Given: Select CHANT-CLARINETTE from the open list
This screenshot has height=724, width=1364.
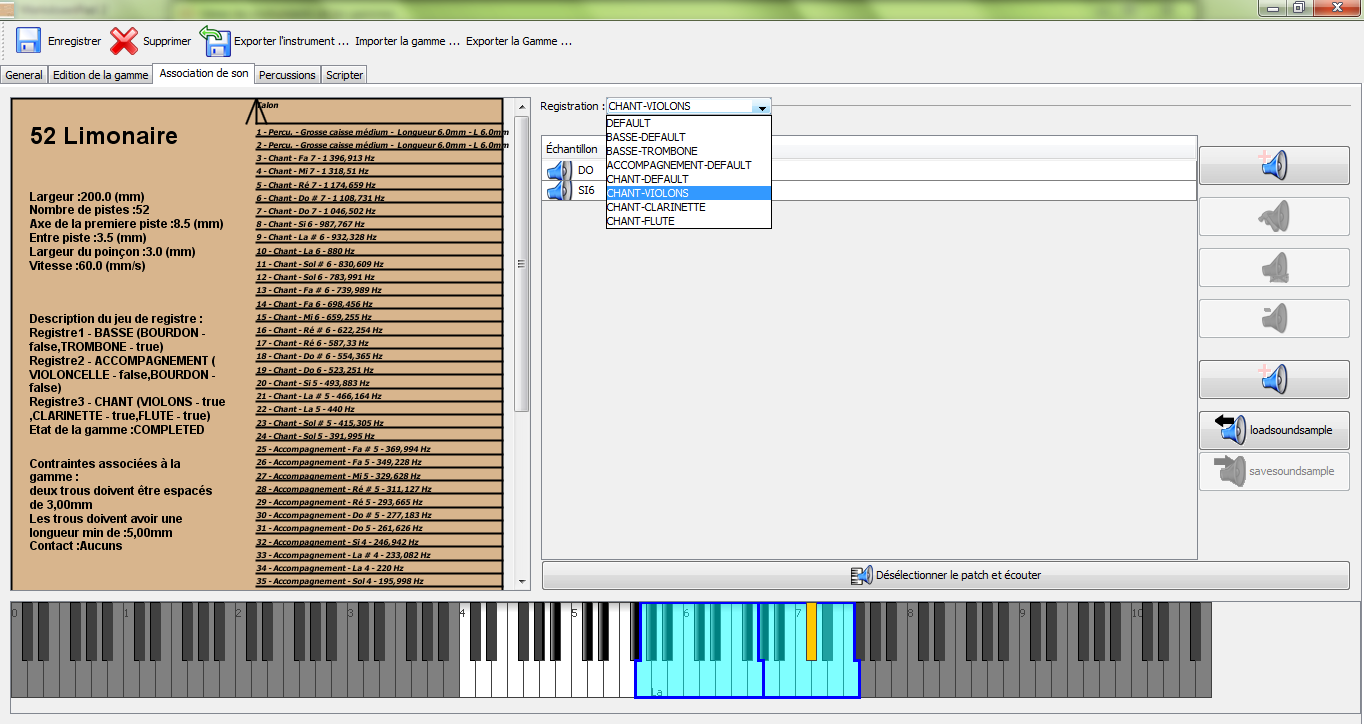Looking at the screenshot, I should (657, 208).
